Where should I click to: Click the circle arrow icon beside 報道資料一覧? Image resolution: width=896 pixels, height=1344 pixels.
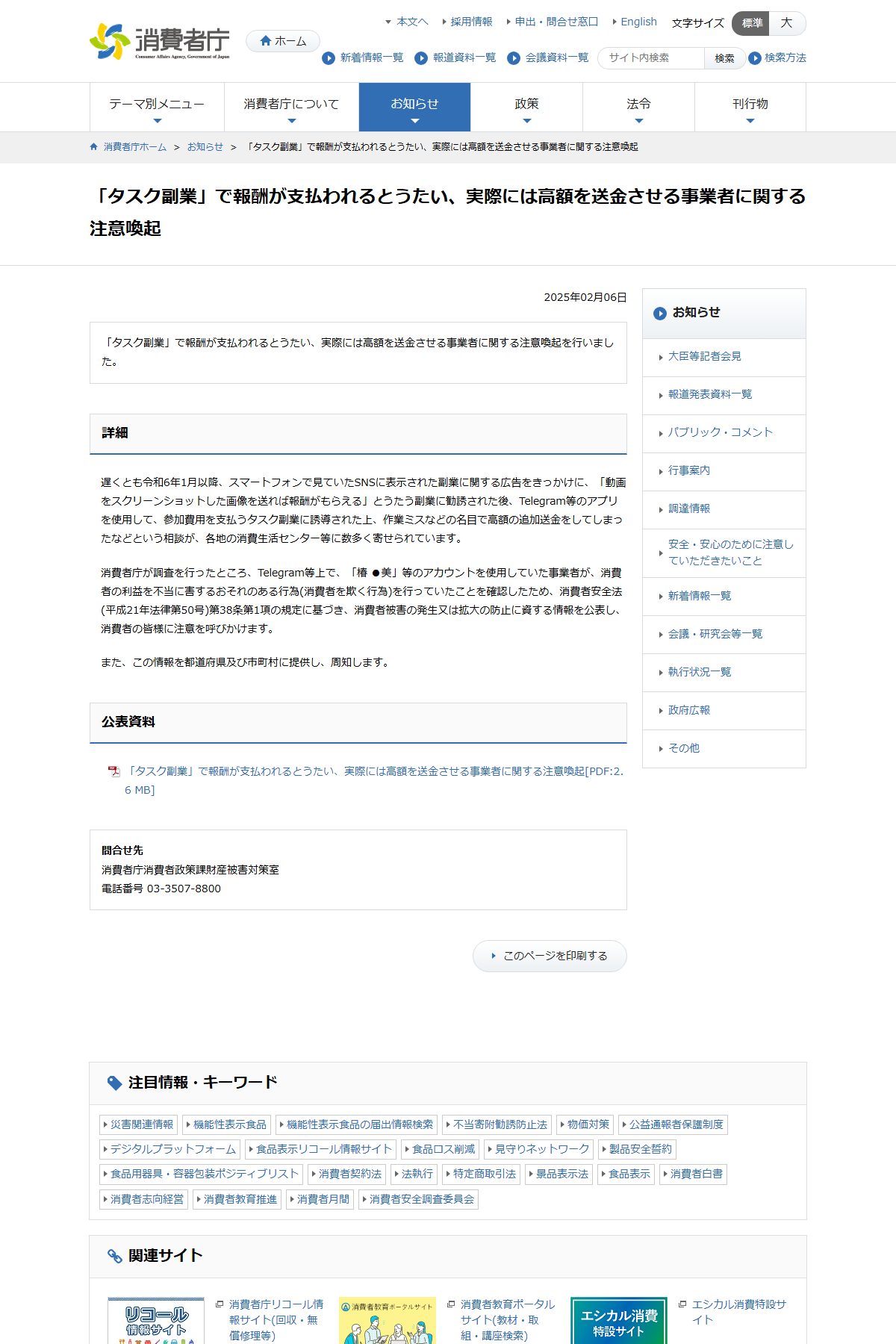tap(421, 58)
